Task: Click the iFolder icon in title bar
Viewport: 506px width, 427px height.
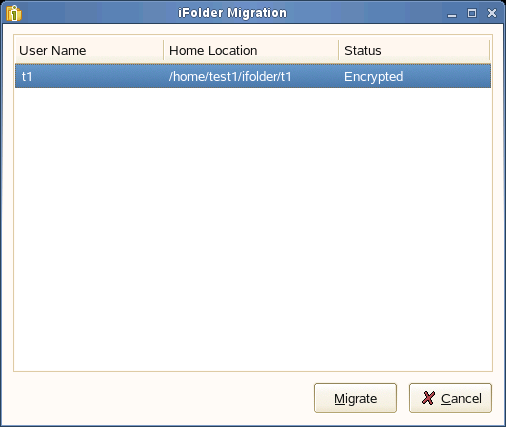Action: click(x=14, y=13)
